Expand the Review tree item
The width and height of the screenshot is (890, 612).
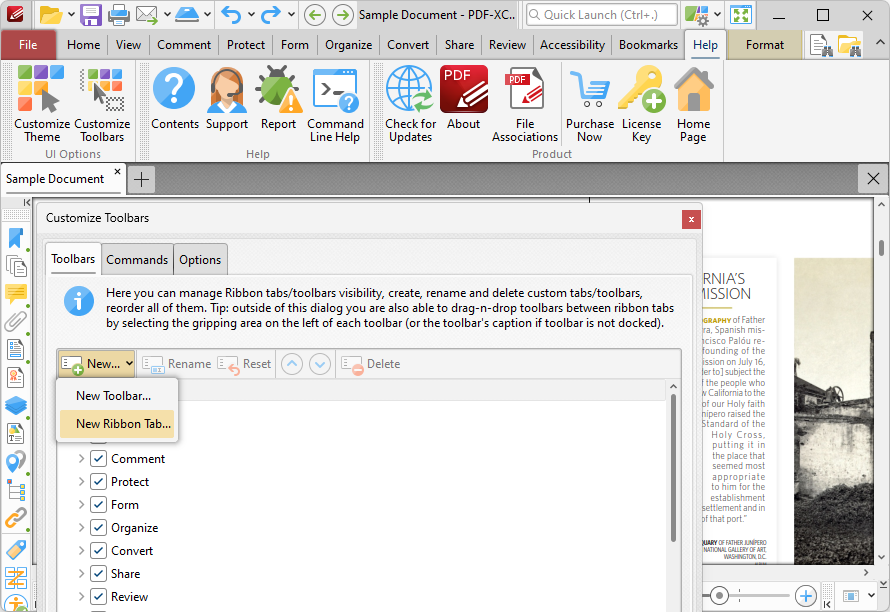(x=81, y=597)
